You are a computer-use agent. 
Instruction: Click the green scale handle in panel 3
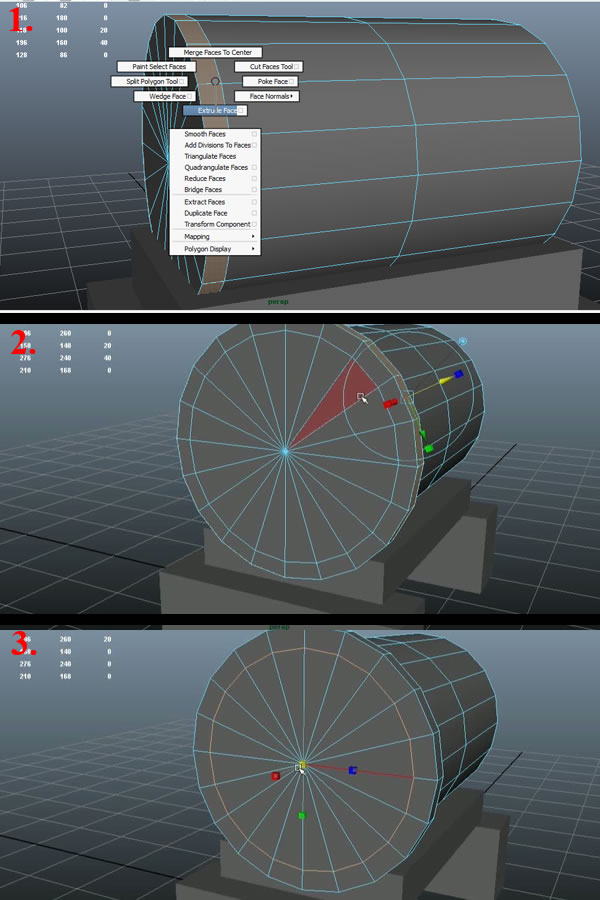[x=302, y=816]
